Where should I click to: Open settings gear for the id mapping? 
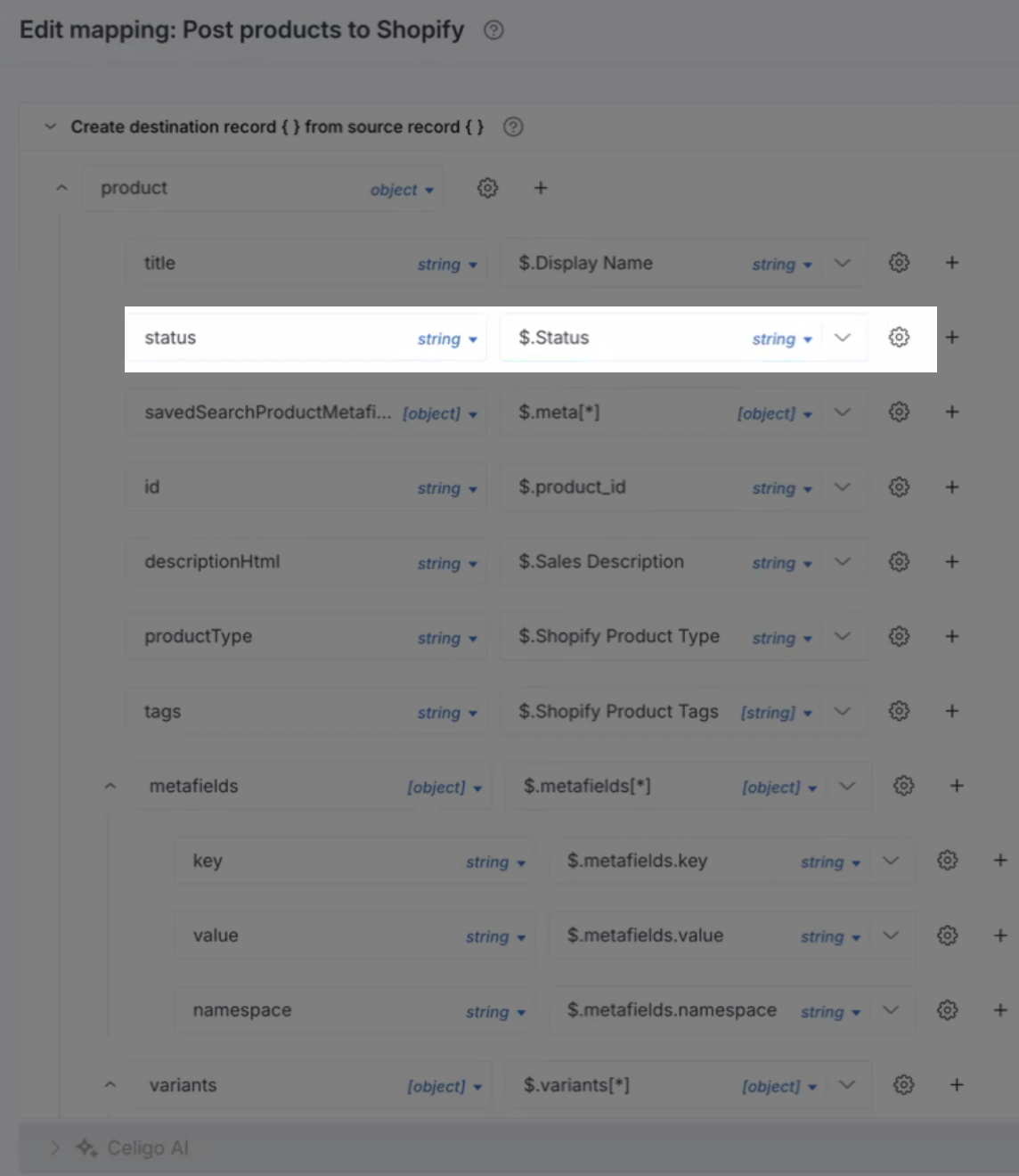point(900,486)
